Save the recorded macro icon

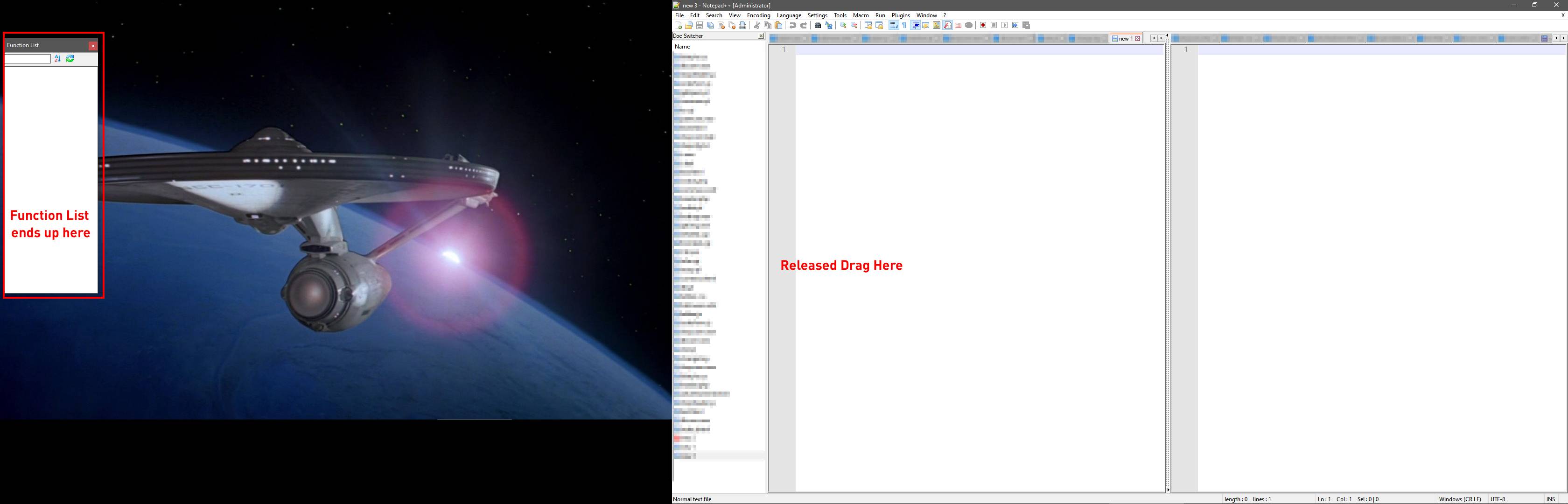click(x=1026, y=26)
